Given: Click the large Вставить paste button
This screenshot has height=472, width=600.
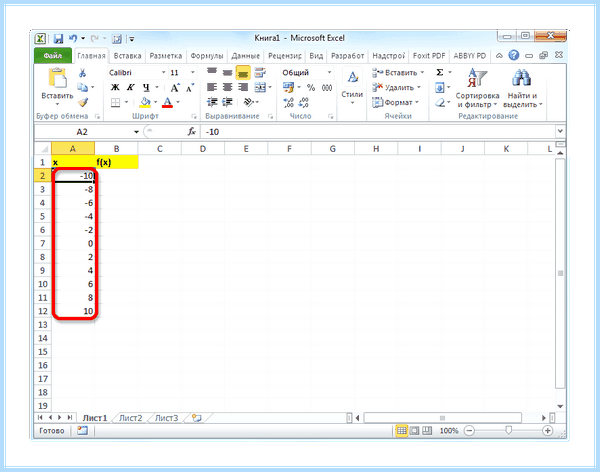Looking at the screenshot, I should tap(57, 87).
